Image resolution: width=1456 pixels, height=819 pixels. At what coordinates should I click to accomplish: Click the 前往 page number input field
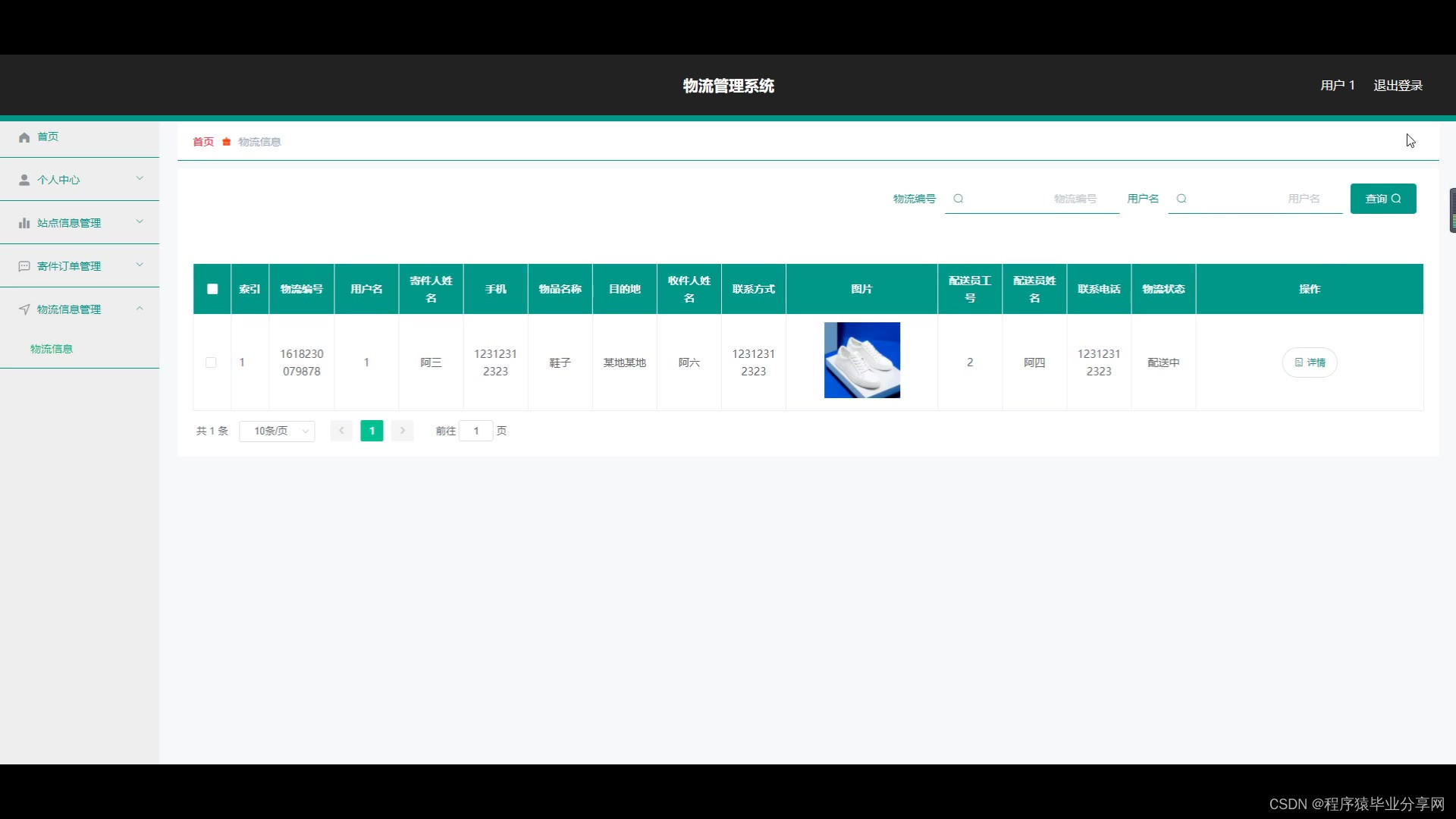[476, 431]
